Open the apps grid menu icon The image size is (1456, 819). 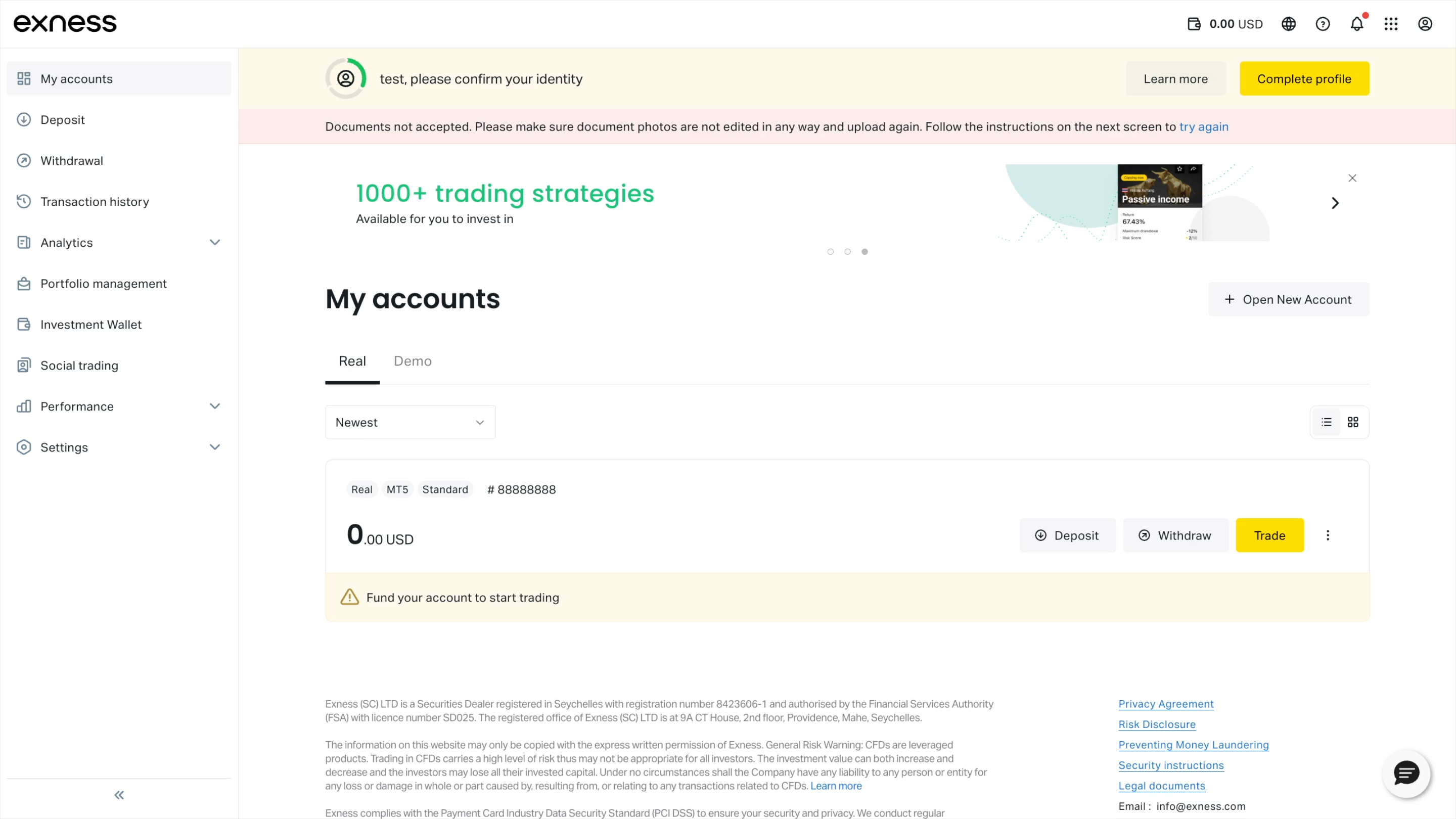(x=1391, y=24)
